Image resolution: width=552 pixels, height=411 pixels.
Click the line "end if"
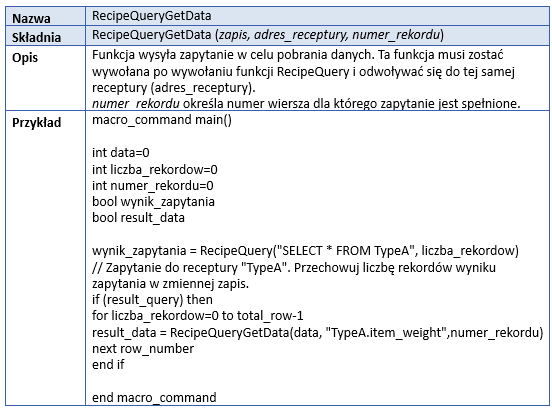pos(108,365)
